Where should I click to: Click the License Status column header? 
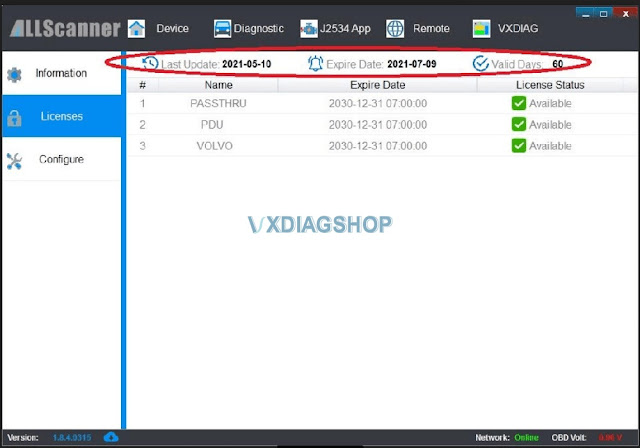pos(550,85)
